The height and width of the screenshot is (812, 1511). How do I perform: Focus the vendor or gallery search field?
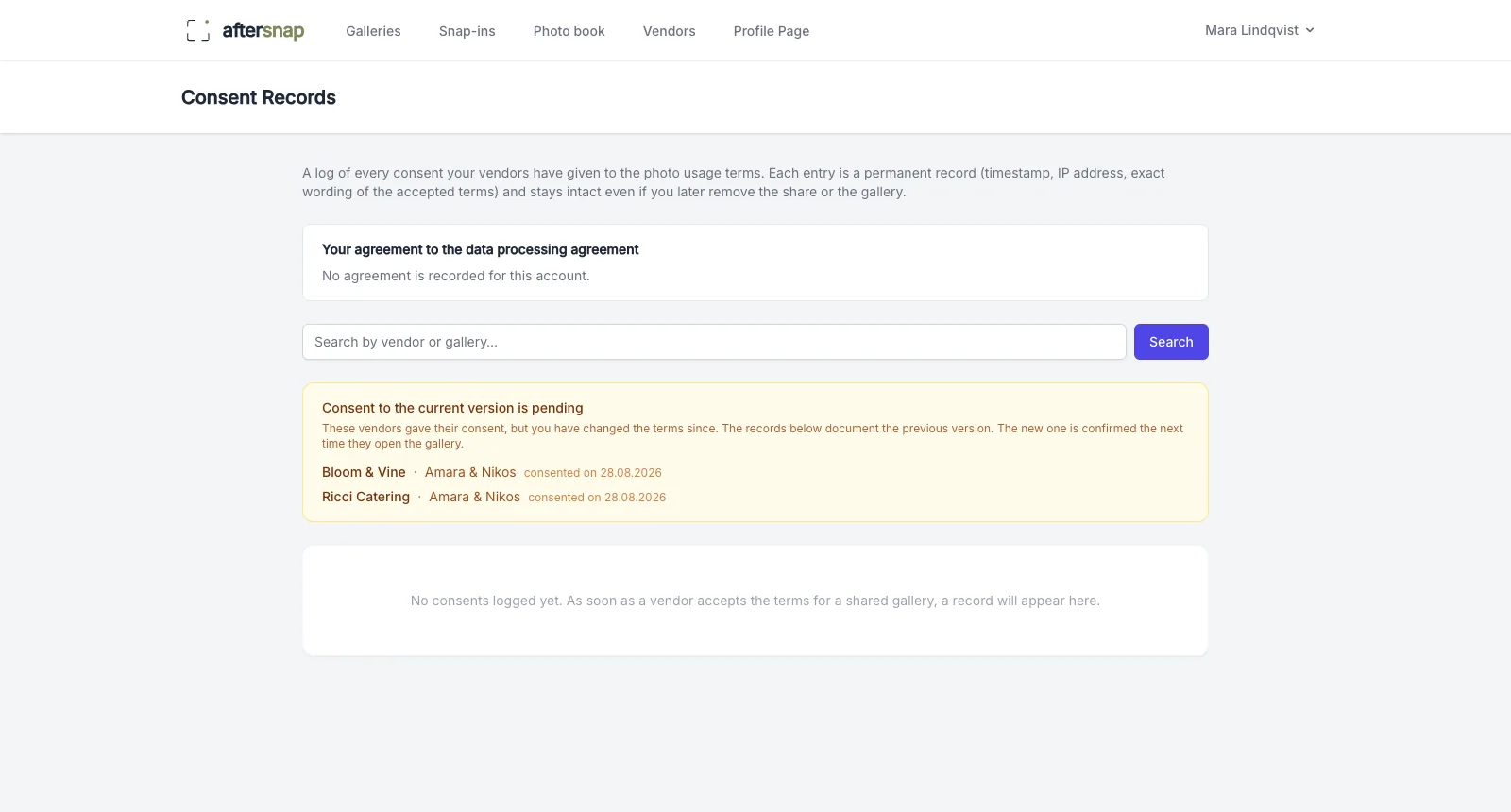[714, 342]
